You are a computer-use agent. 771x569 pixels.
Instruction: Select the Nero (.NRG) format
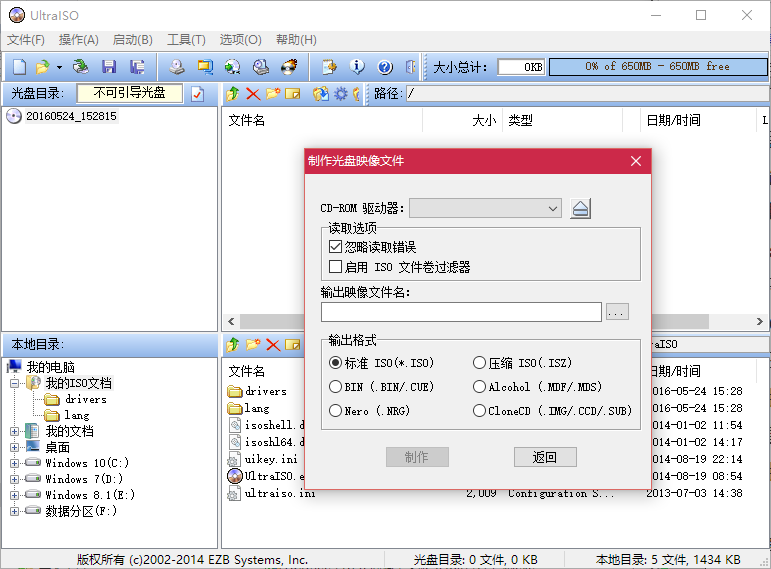(335, 410)
